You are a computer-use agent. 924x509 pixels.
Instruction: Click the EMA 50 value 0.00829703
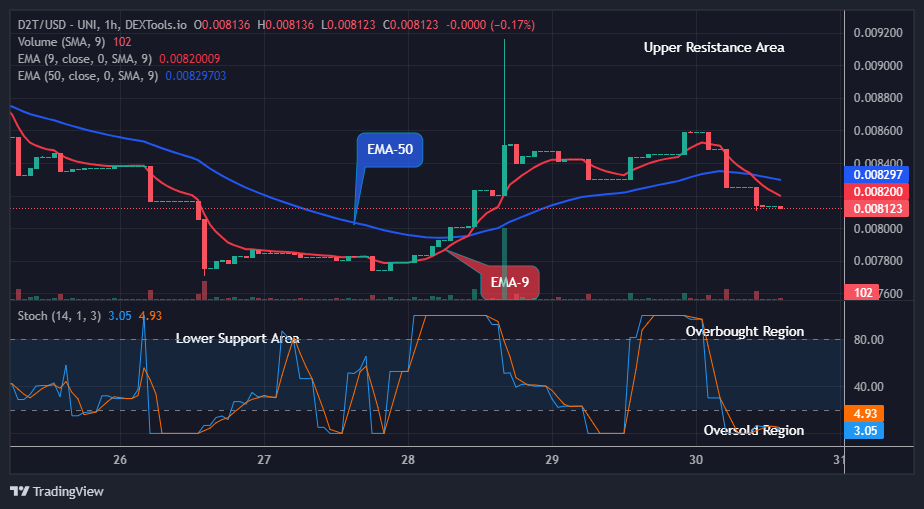click(x=196, y=76)
